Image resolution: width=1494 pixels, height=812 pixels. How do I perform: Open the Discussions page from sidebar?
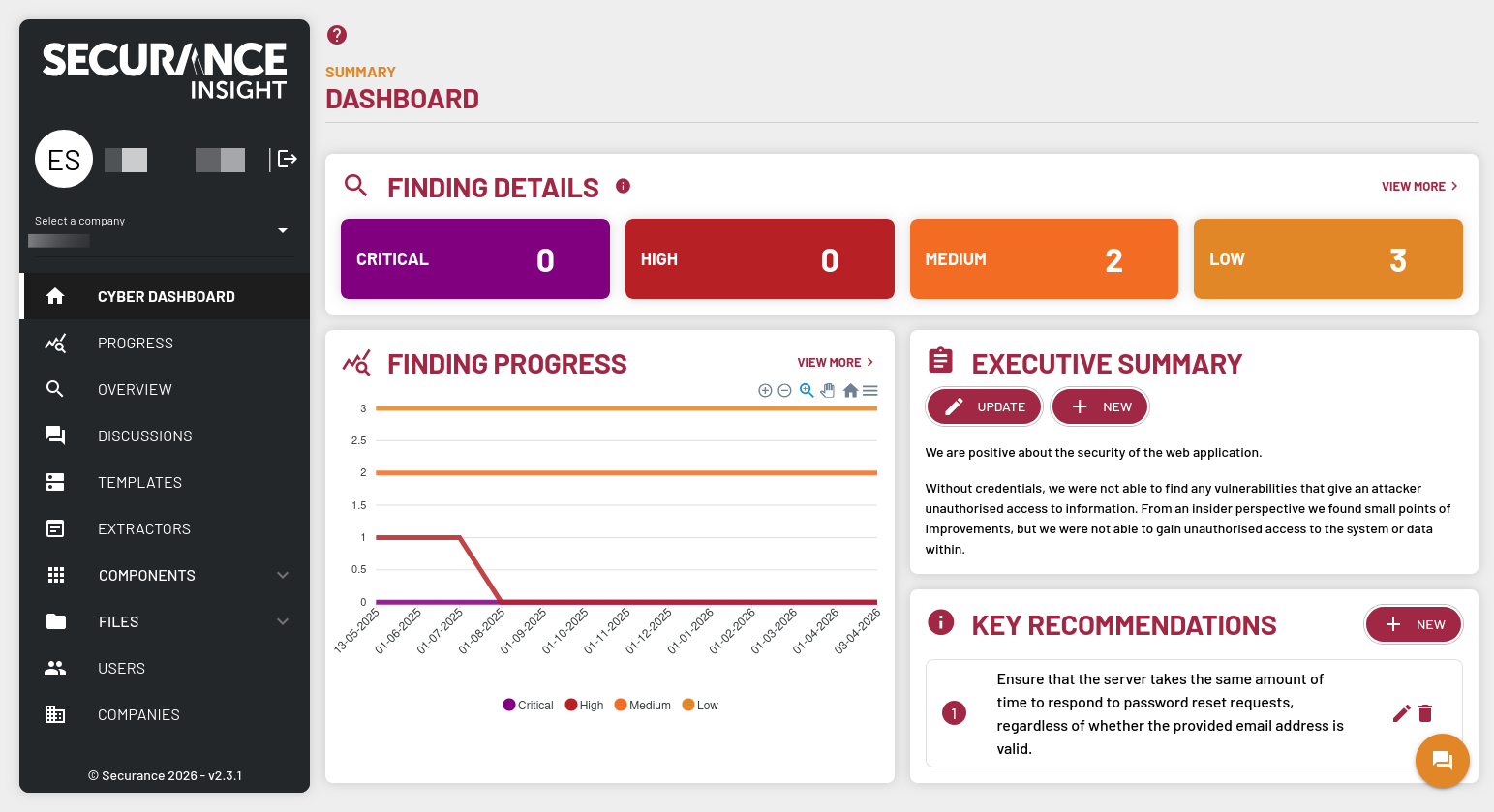click(x=144, y=436)
